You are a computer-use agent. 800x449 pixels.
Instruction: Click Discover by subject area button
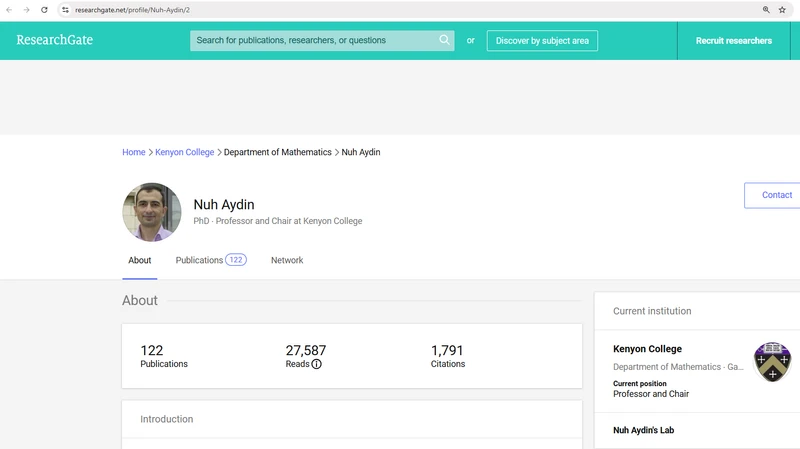[x=542, y=41]
